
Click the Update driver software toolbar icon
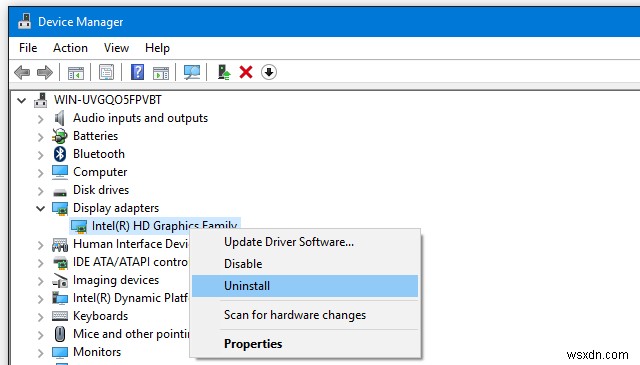224,72
